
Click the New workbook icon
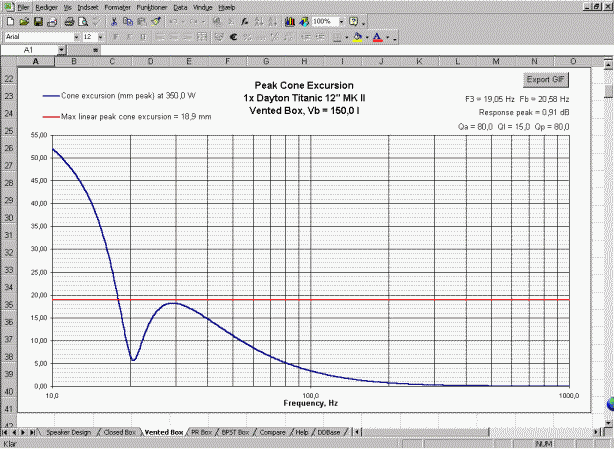[9, 21]
